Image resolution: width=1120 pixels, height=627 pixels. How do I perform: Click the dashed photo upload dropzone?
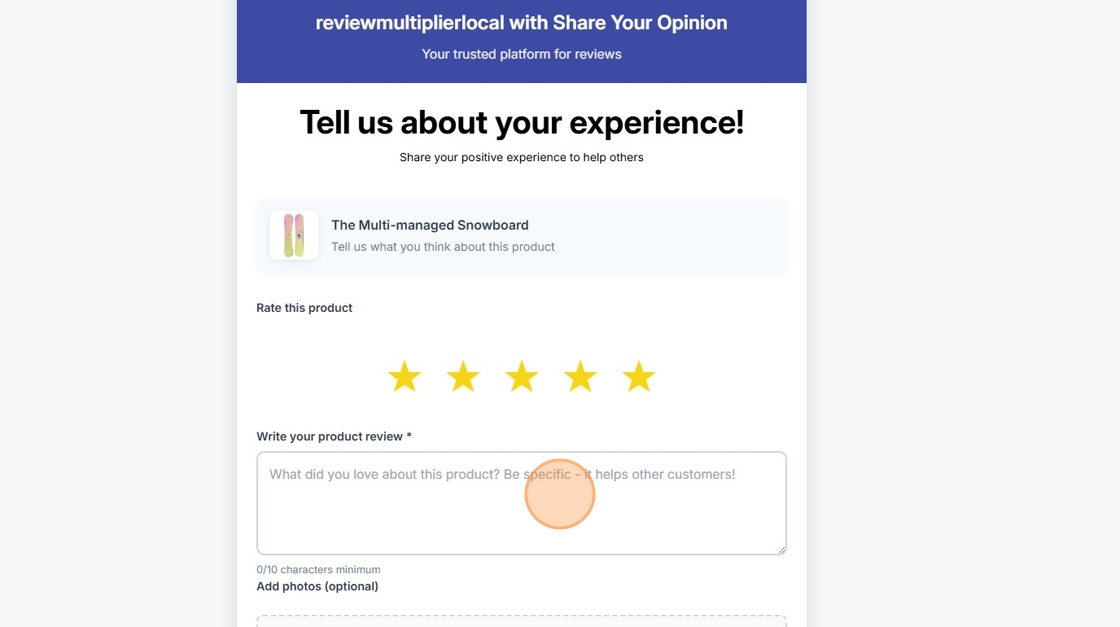(521, 622)
